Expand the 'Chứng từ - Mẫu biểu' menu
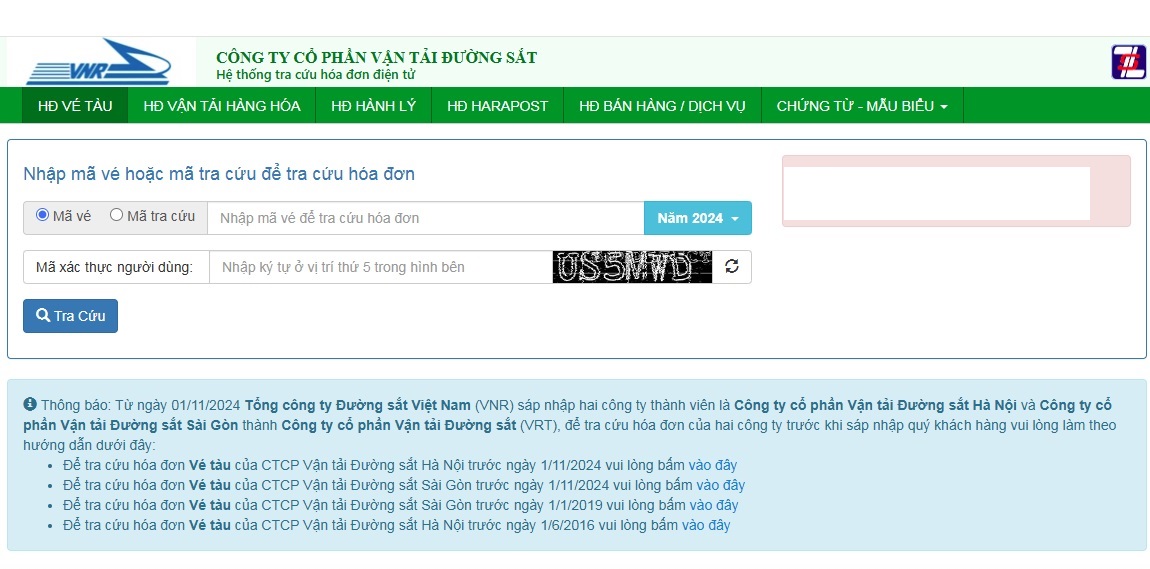Screen dimensions: 1150x569 point(862,106)
